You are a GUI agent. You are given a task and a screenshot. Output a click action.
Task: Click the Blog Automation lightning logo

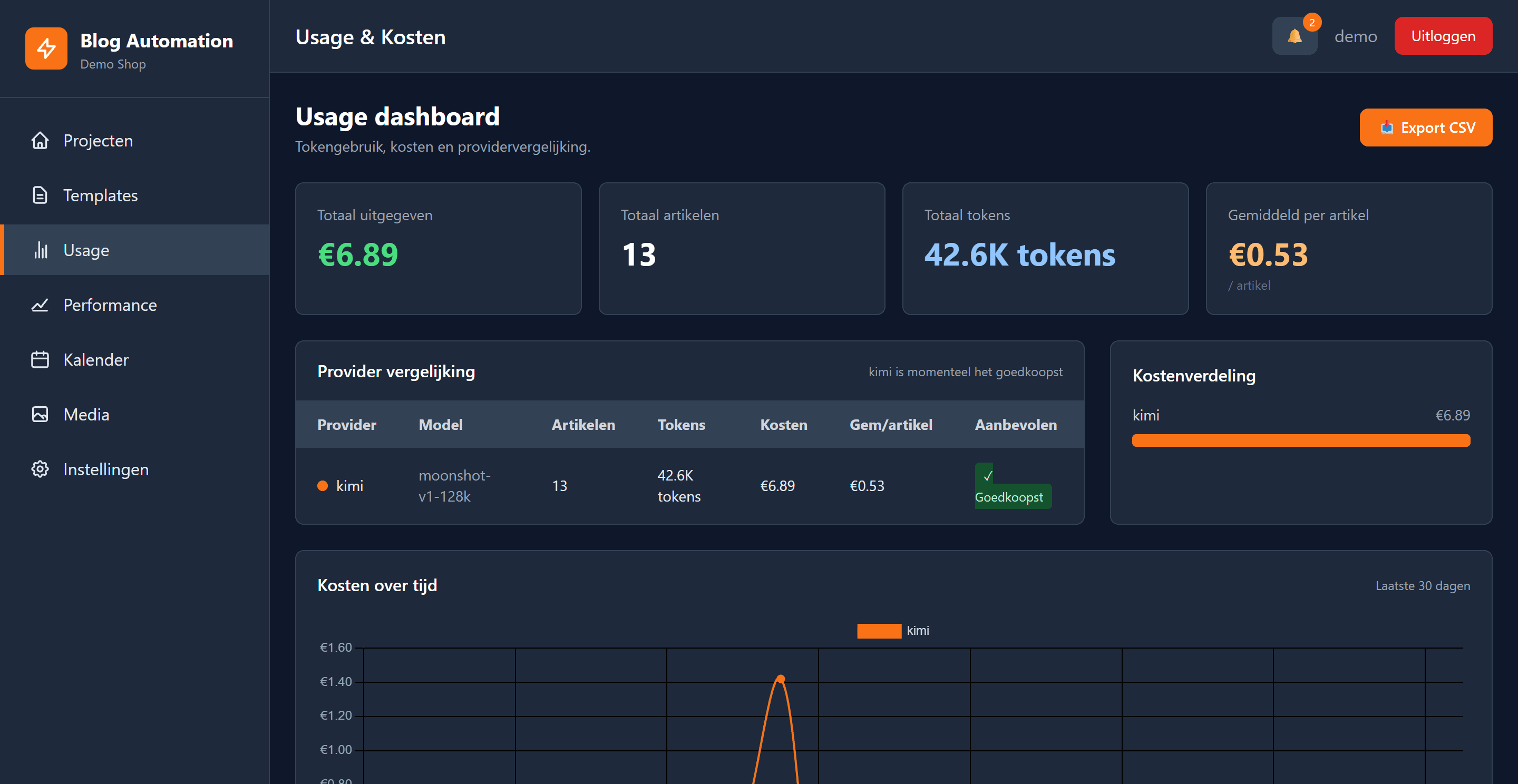coord(46,48)
